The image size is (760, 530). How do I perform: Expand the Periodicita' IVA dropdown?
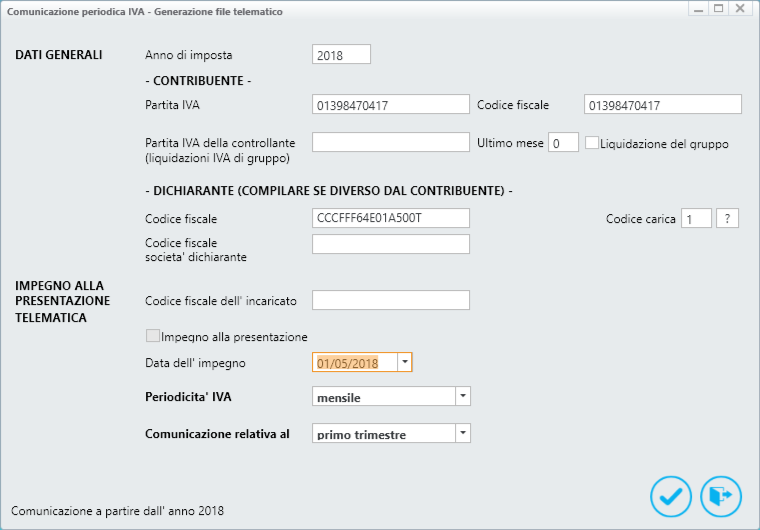click(463, 396)
